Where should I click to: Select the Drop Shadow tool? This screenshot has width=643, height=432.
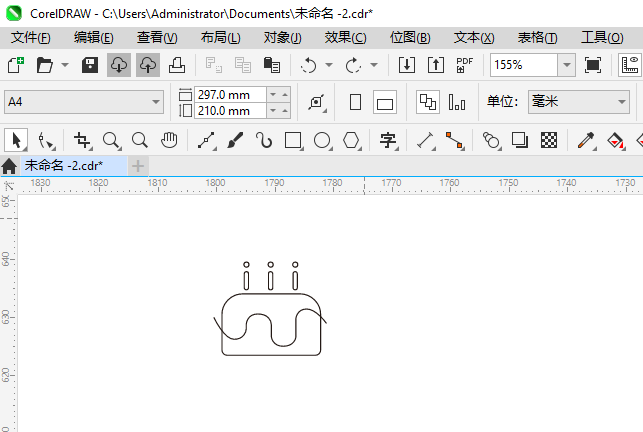pos(520,140)
